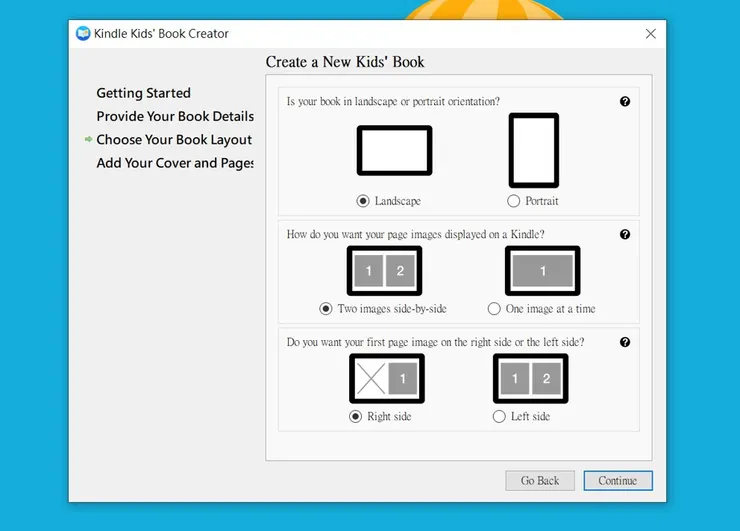This screenshot has height=531, width=740.
Task: Click the landscape orientation picture
Action: (x=395, y=151)
